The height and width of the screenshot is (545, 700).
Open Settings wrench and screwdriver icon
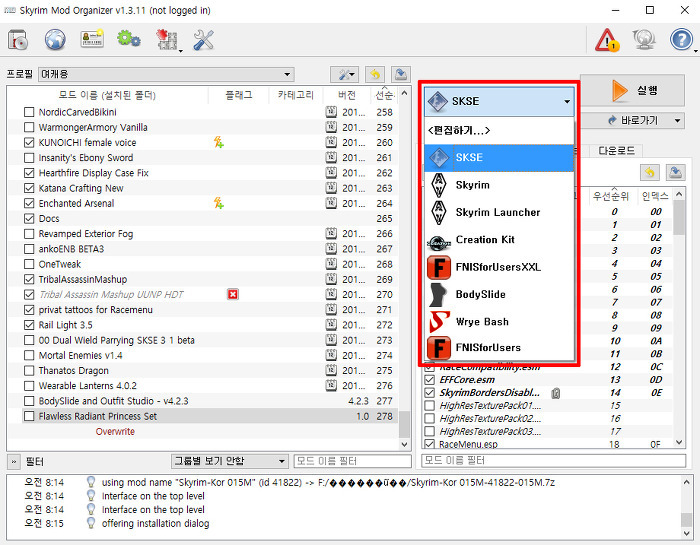point(204,40)
